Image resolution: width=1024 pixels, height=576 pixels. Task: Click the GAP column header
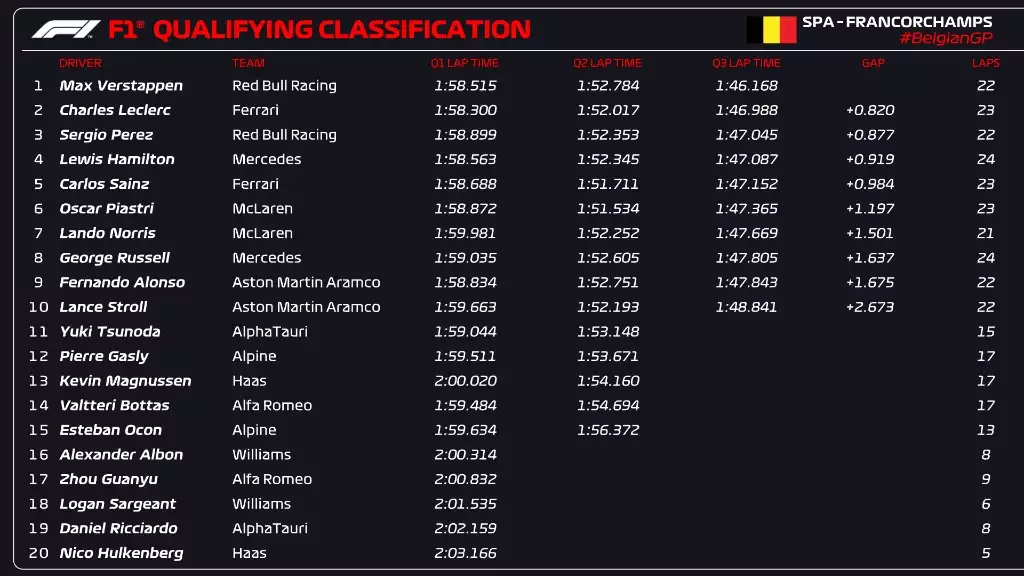(873, 63)
